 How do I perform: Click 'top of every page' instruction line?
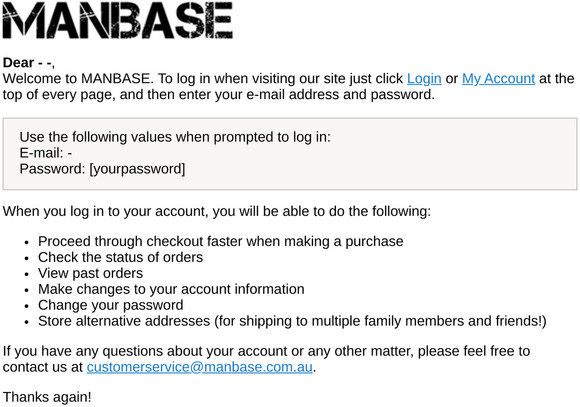point(219,94)
